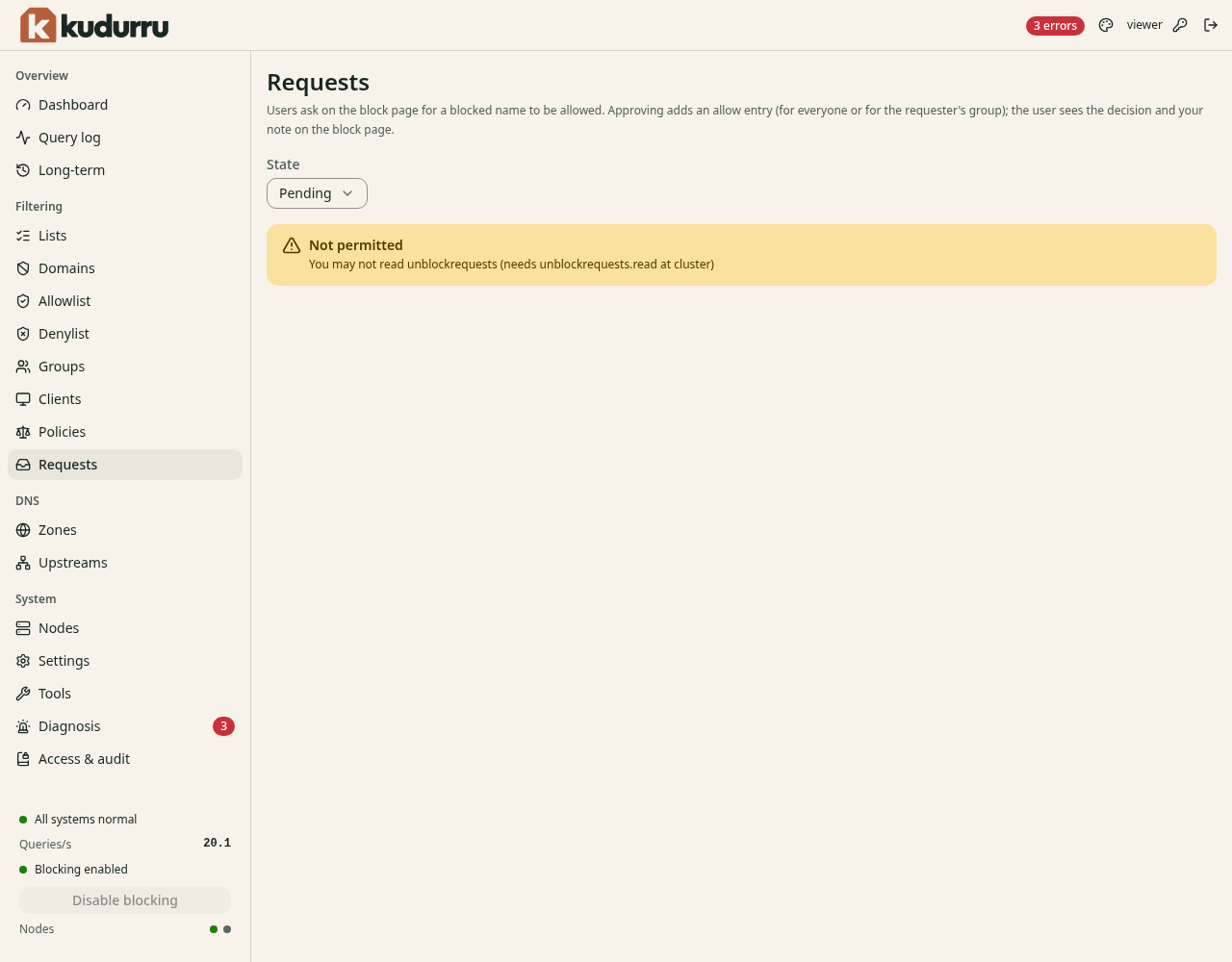Click the Policies scales icon

pos(23,432)
